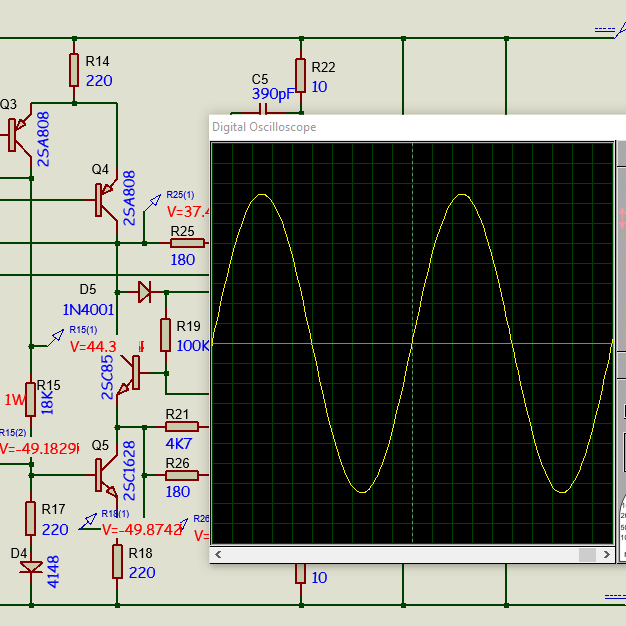Click the V=44.3 probe reading
626x626 pixels.
point(93,347)
